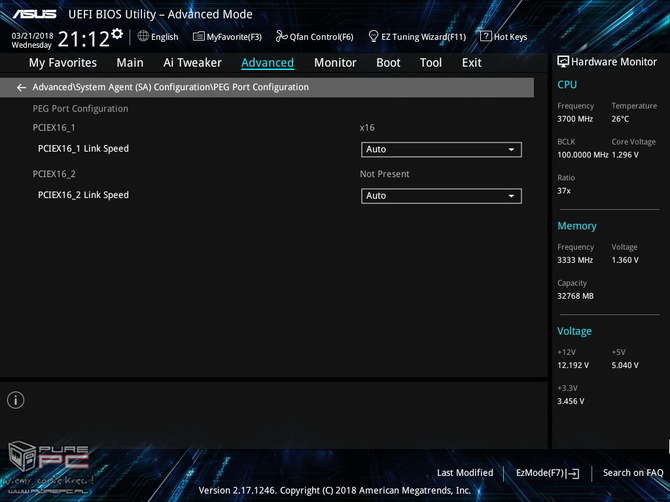Open MyFavorite(F3) menu

(234, 37)
